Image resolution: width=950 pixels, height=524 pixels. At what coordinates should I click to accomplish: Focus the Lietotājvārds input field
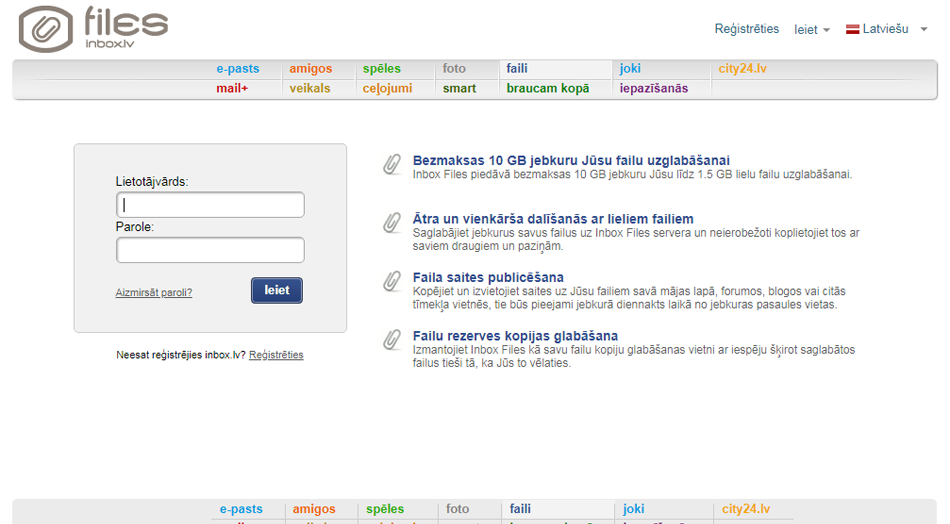210,205
